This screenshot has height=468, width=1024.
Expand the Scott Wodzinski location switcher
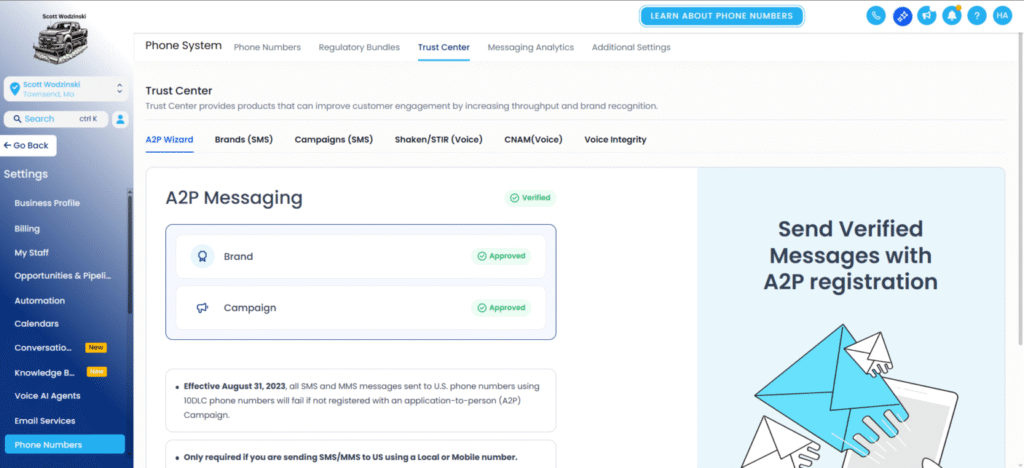[x=66, y=89]
